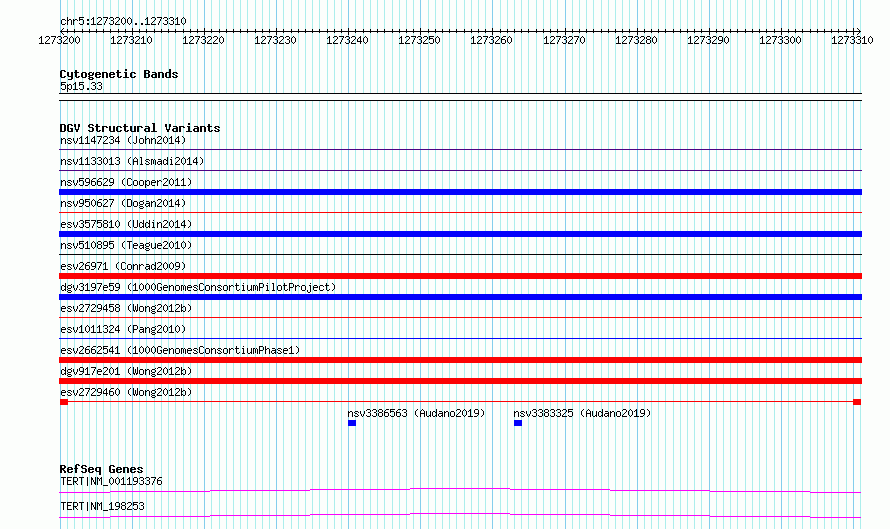Open the dgv3197e59 1000GenomesConsortiumPilotProject label
Image resolution: width=890 pixels, height=529 pixels.
[x=198, y=287]
